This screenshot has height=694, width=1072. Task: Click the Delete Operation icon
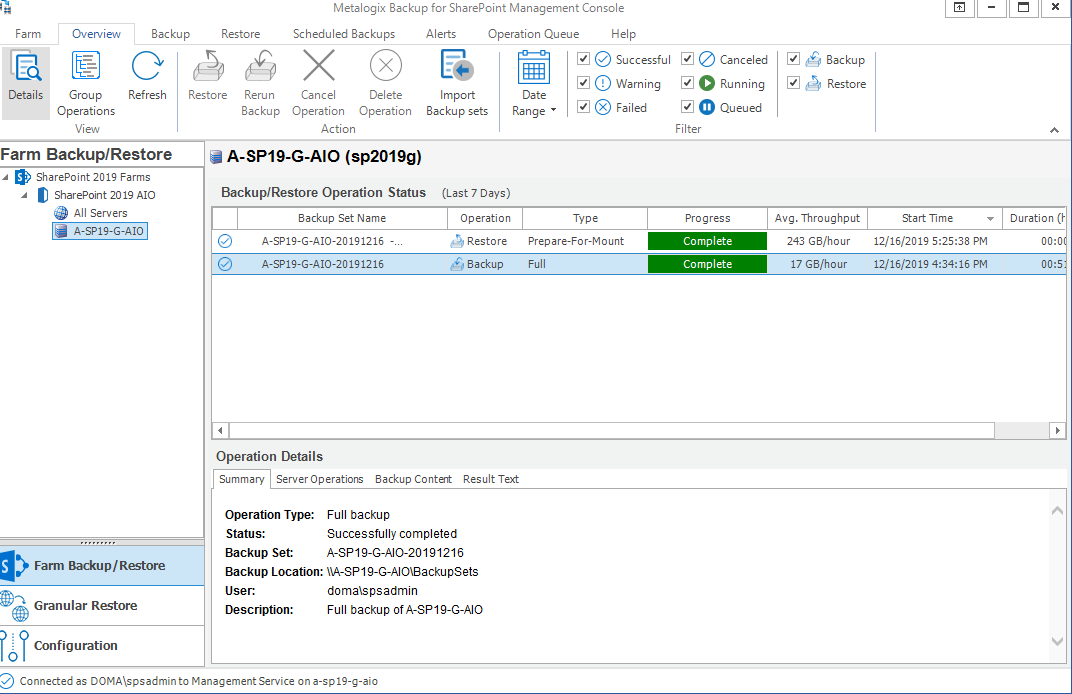386,66
